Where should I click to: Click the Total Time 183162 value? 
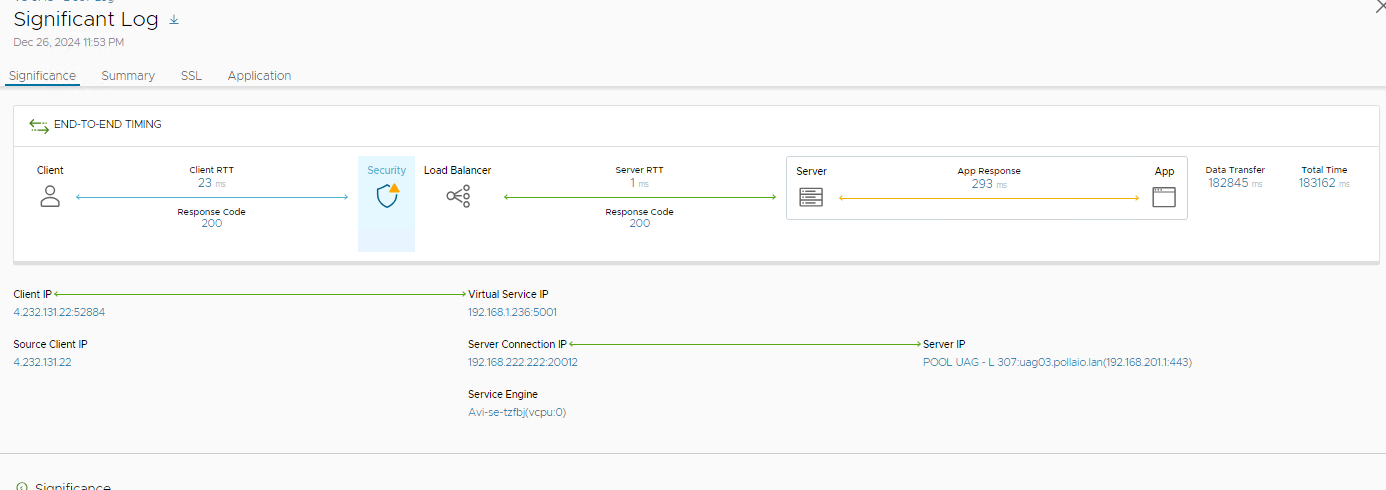(1317, 183)
